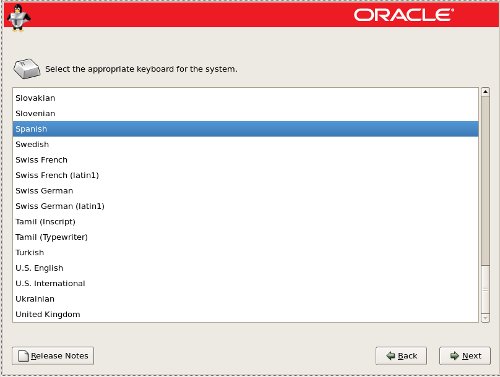Viewport: 500px width, 377px height.
Task: Go Back to the previous step
Action: [x=401, y=356]
